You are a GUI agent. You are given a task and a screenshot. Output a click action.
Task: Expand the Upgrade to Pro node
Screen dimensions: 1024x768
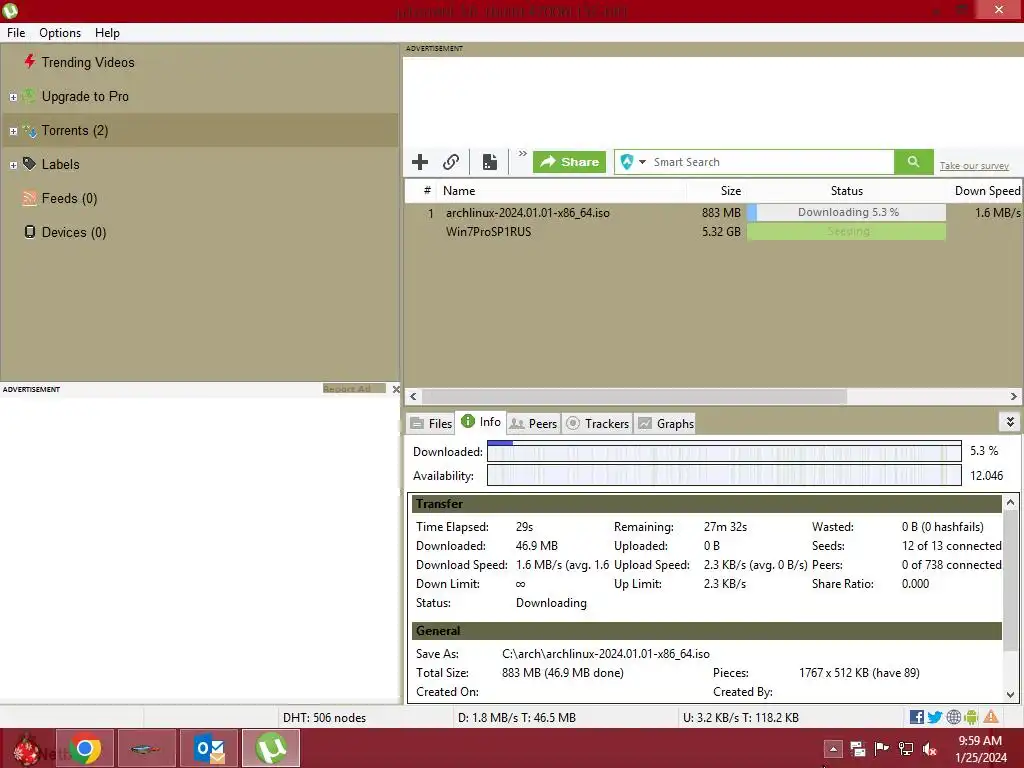point(13,97)
